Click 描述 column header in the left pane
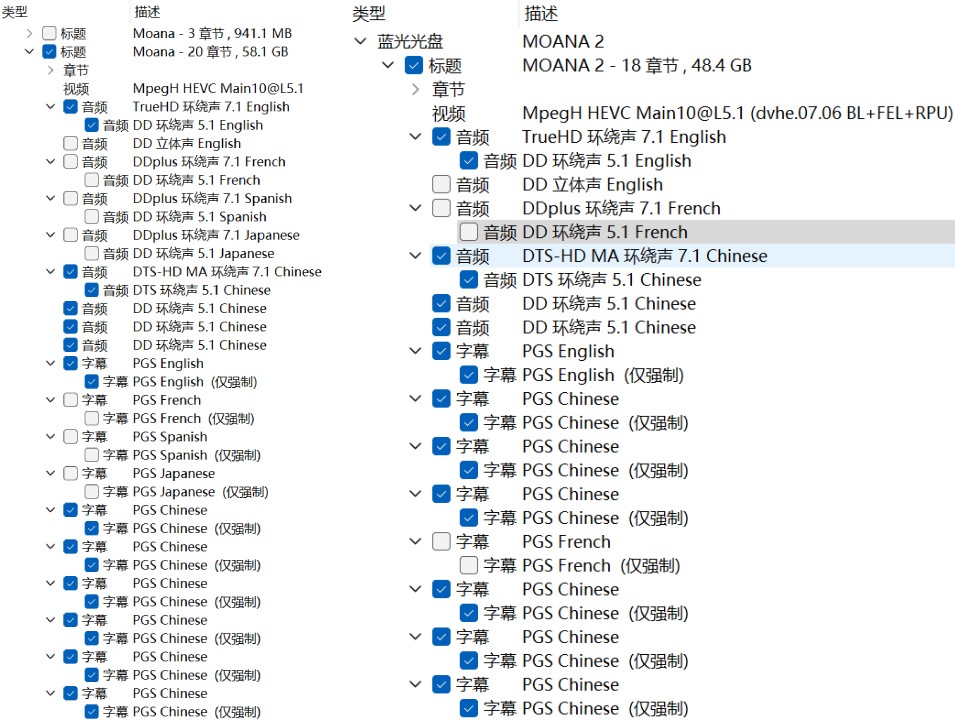The image size is (955, 720). coord(147,12)
